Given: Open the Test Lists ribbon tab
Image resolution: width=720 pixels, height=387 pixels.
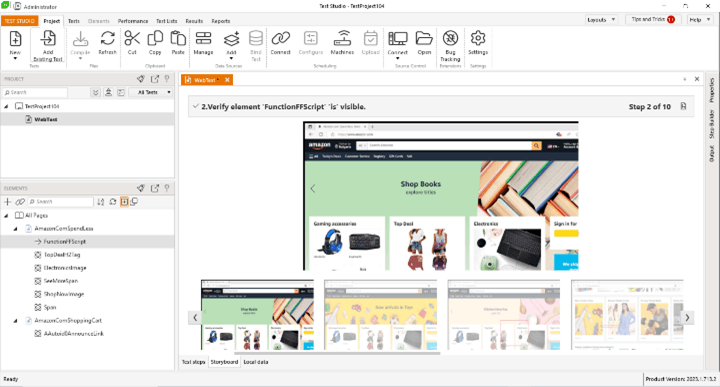Looking at the screenshot, I should click(x=166, y=21).
